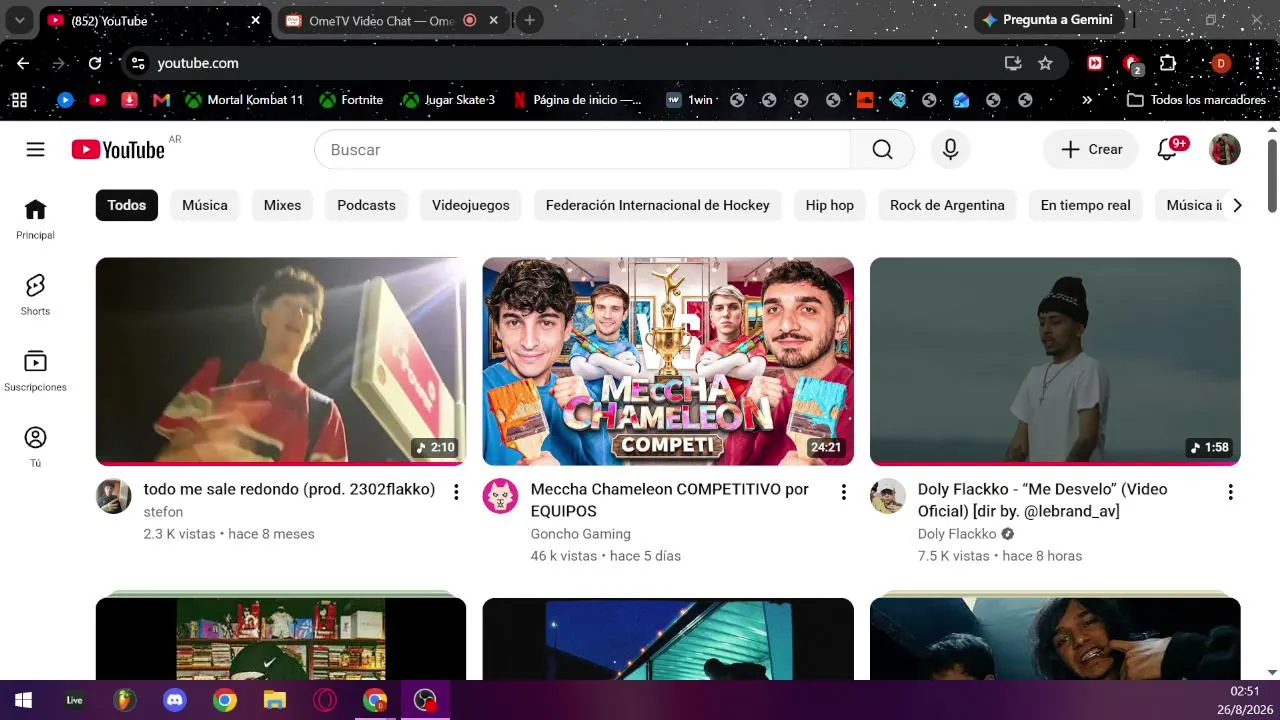Viewport: 1280px width, 720px height.
Task: Select the En tiempo real chip
Action: (1086, 205)
